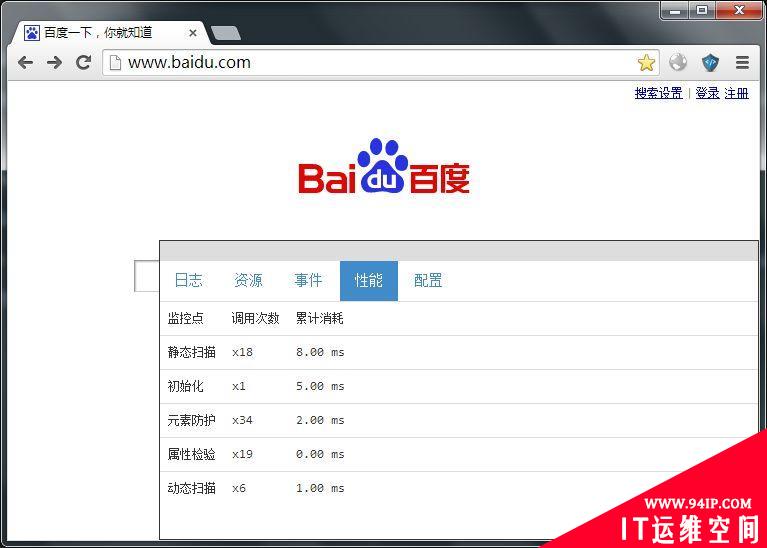Click the panel's gray title bar
767x548 pixels.
point(459,251)
